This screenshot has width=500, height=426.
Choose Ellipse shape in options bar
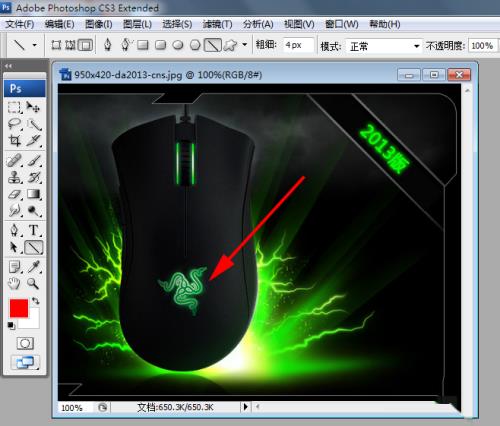(178, 45)
